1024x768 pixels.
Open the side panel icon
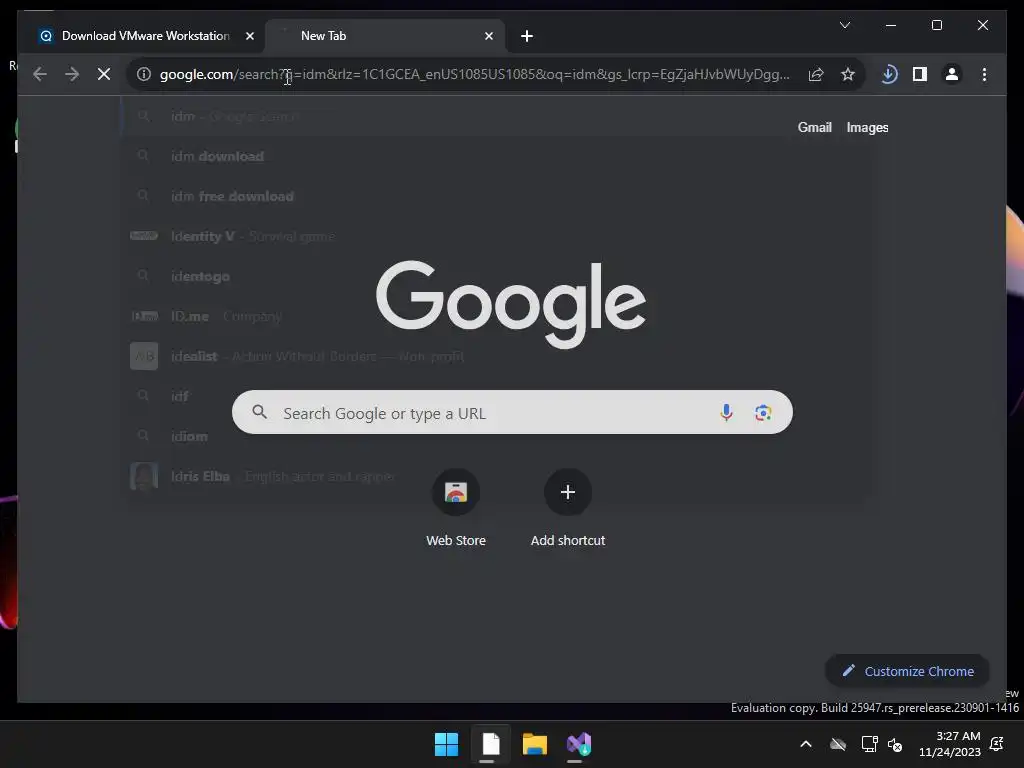point(920,74)
